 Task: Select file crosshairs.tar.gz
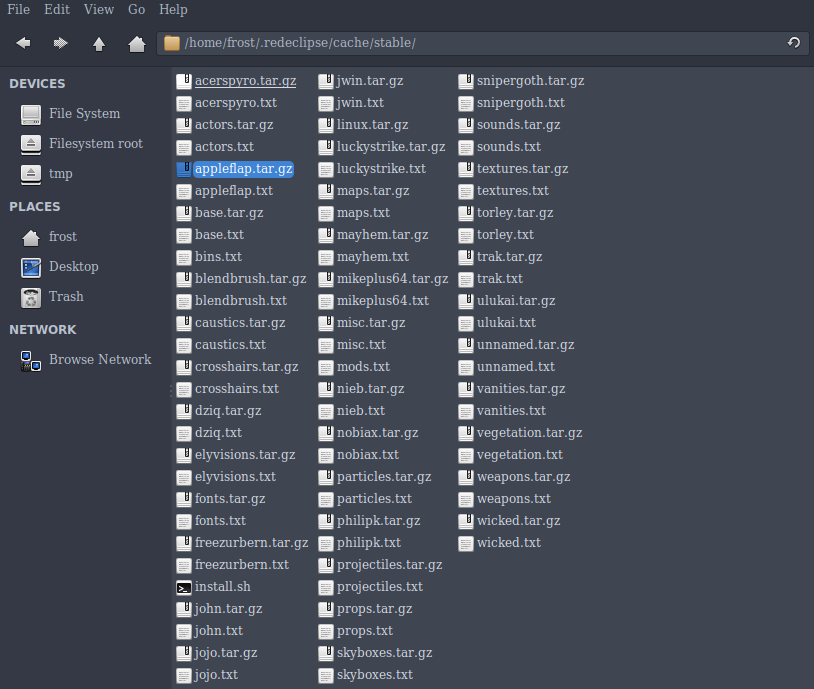[x=247, y=367]
